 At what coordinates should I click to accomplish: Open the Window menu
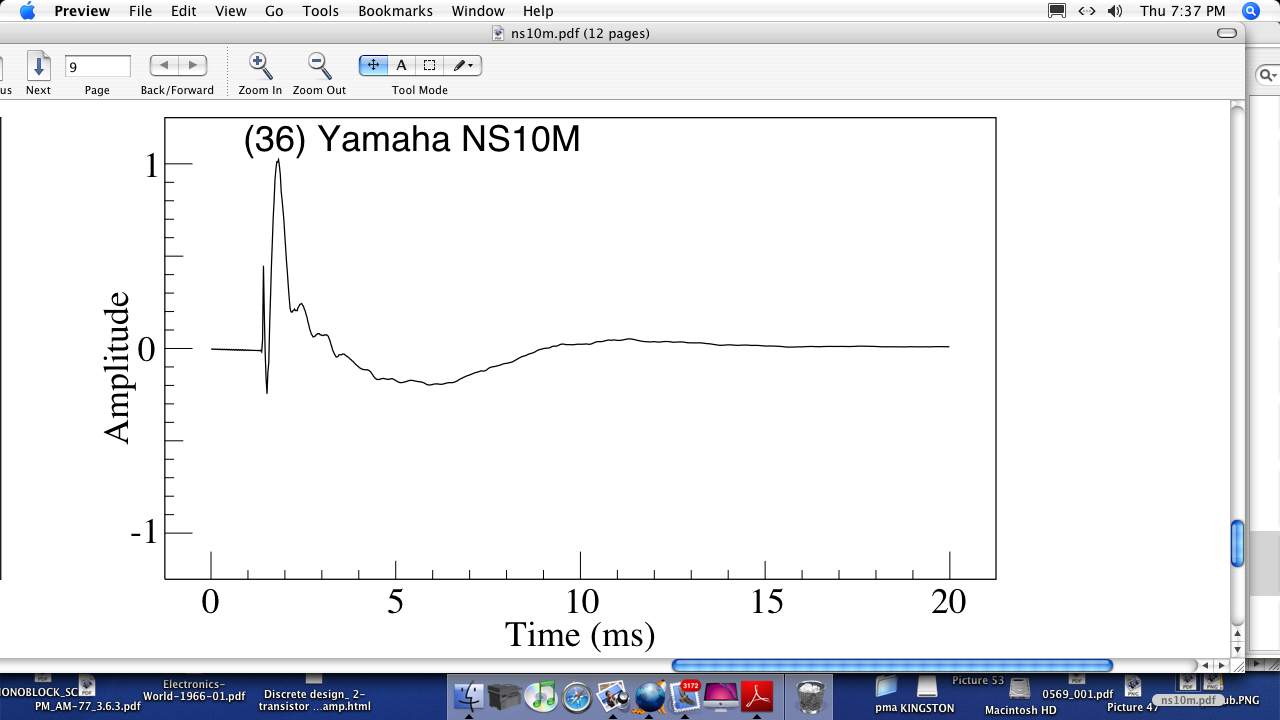coord(478,11)
